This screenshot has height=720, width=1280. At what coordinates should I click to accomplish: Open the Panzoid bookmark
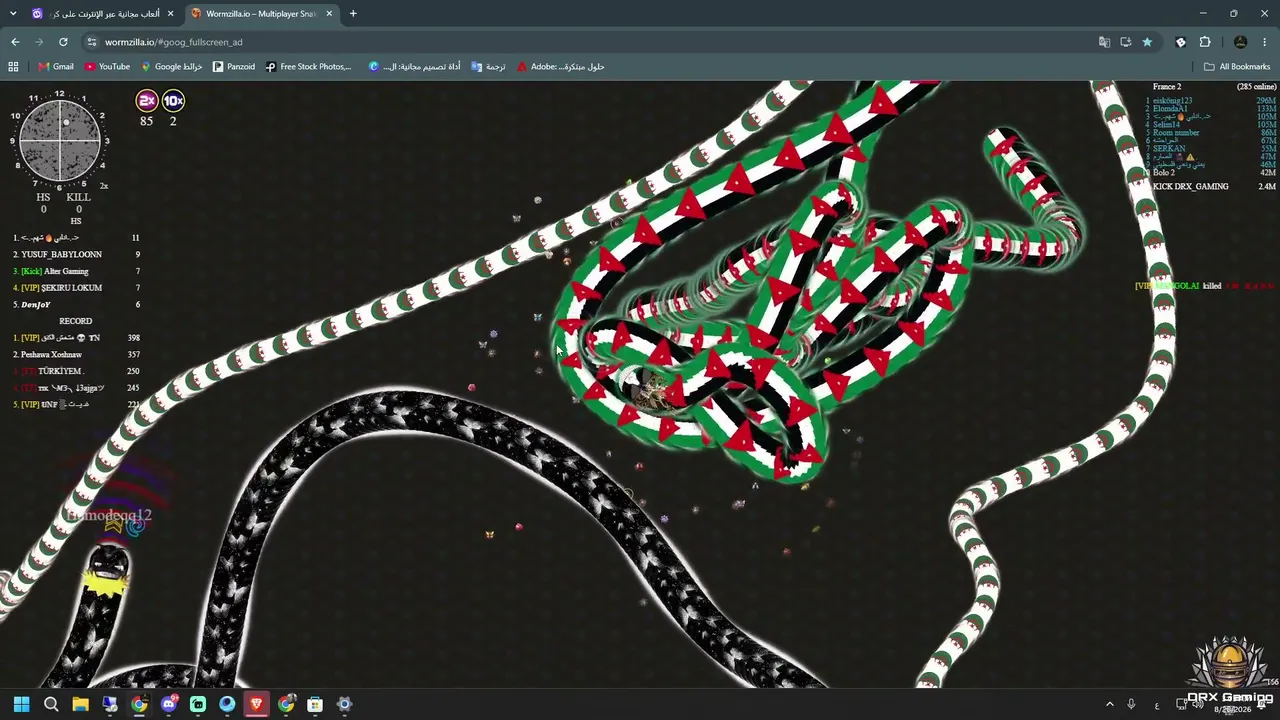[234, 67]
